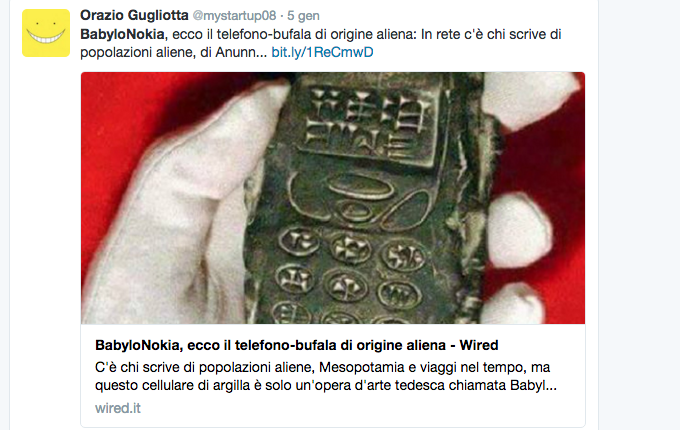Open the yellow smiley profile avatar
The image size is (680, 430).
click(x=46, y=33)
